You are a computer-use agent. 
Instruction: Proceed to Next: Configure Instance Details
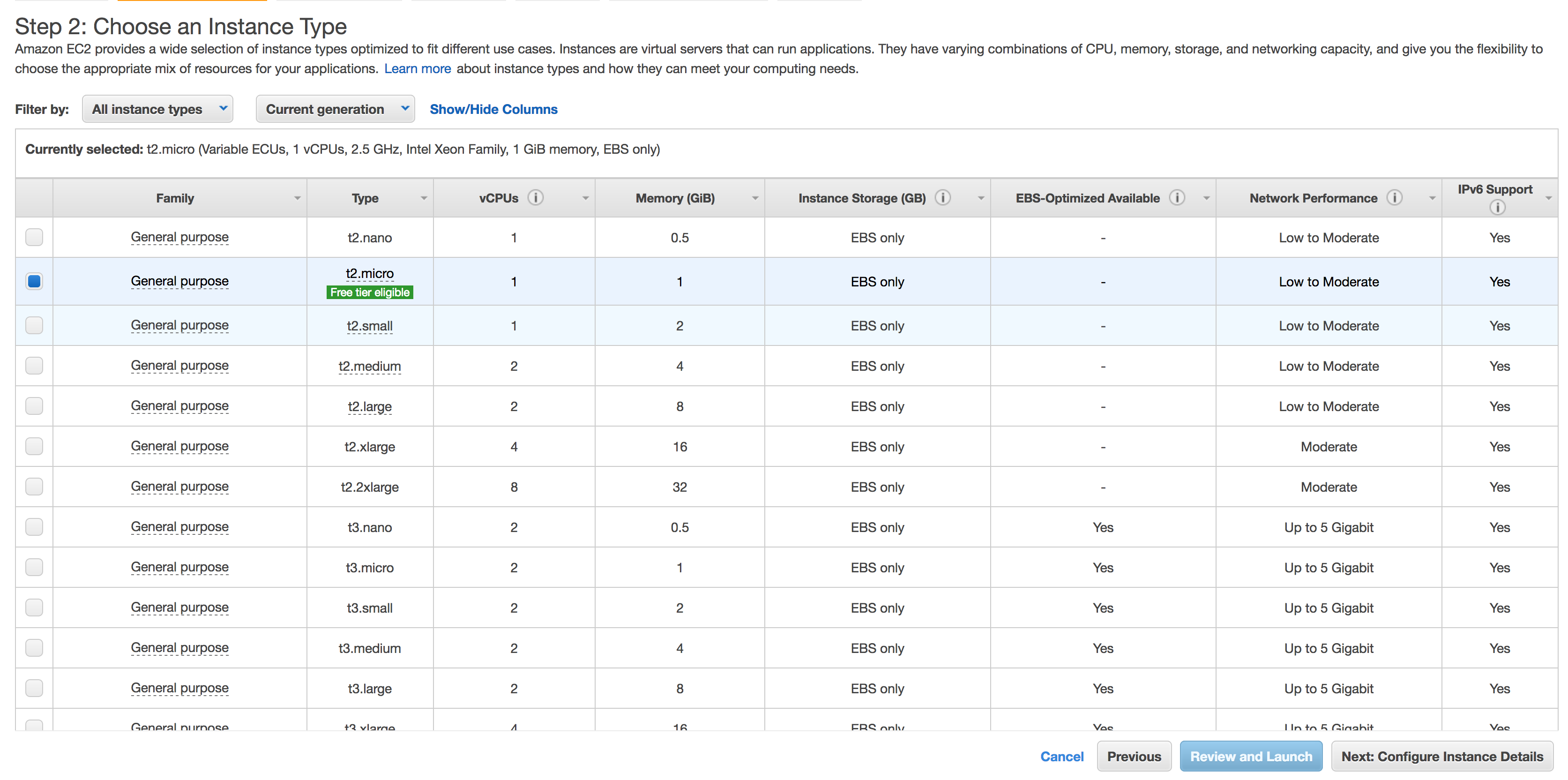(x=1442, y=756)
